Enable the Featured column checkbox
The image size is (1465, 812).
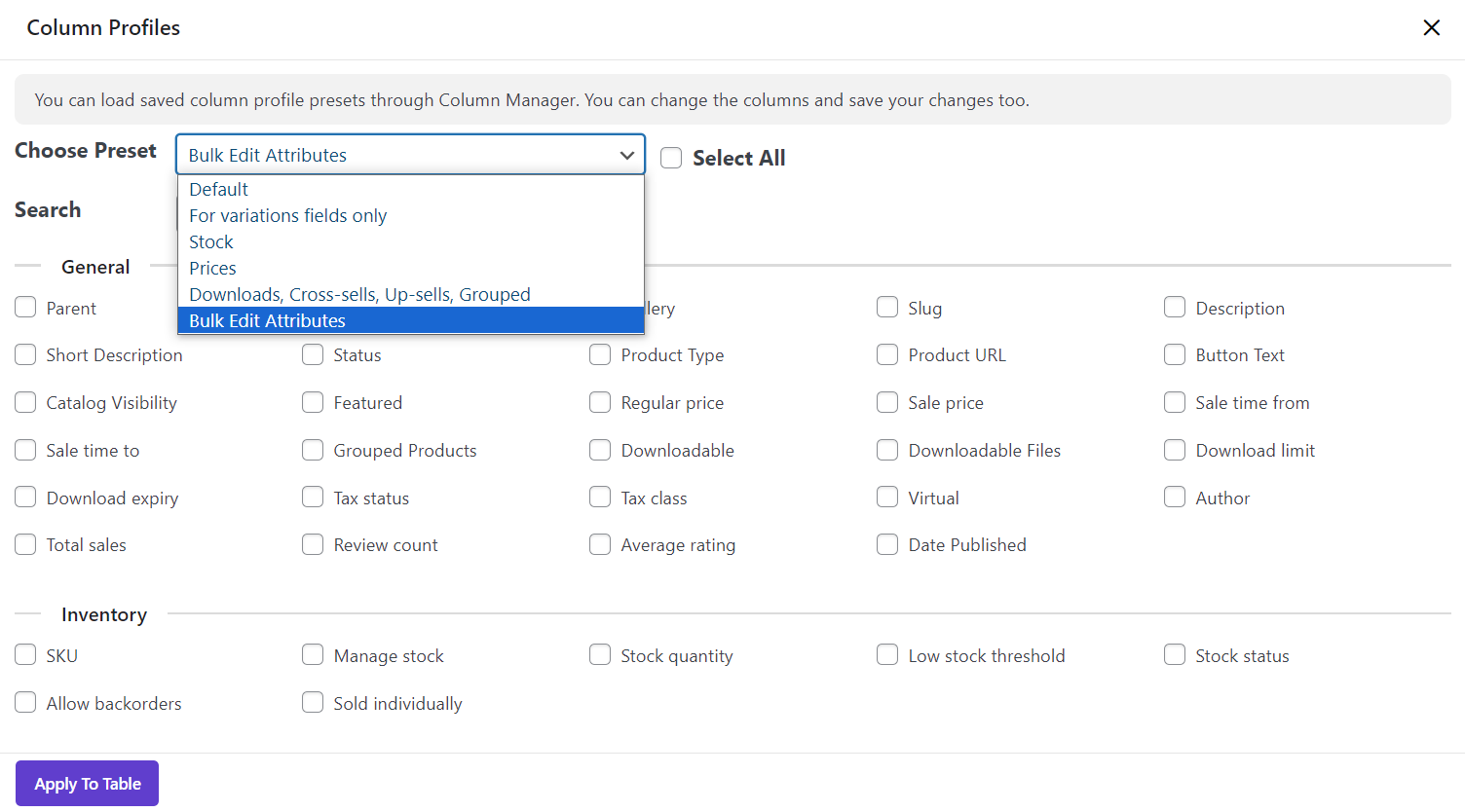coord(313,402)
